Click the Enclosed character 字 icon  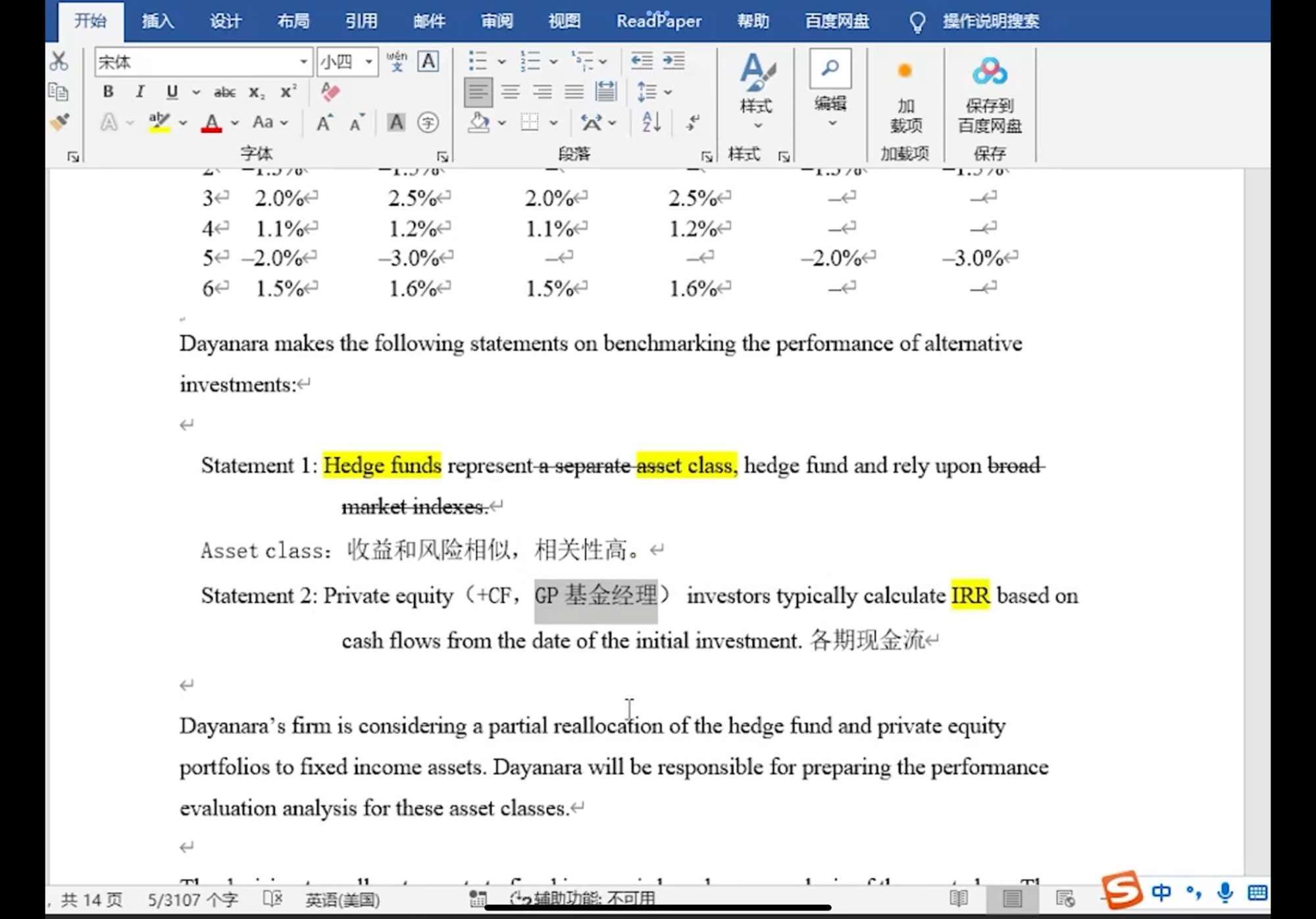[428, 122]
